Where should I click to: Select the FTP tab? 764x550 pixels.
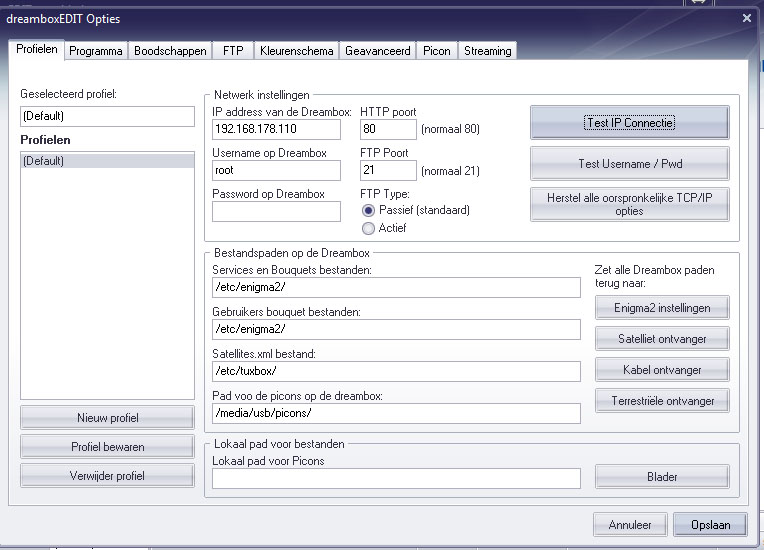[x=233, y=51]
